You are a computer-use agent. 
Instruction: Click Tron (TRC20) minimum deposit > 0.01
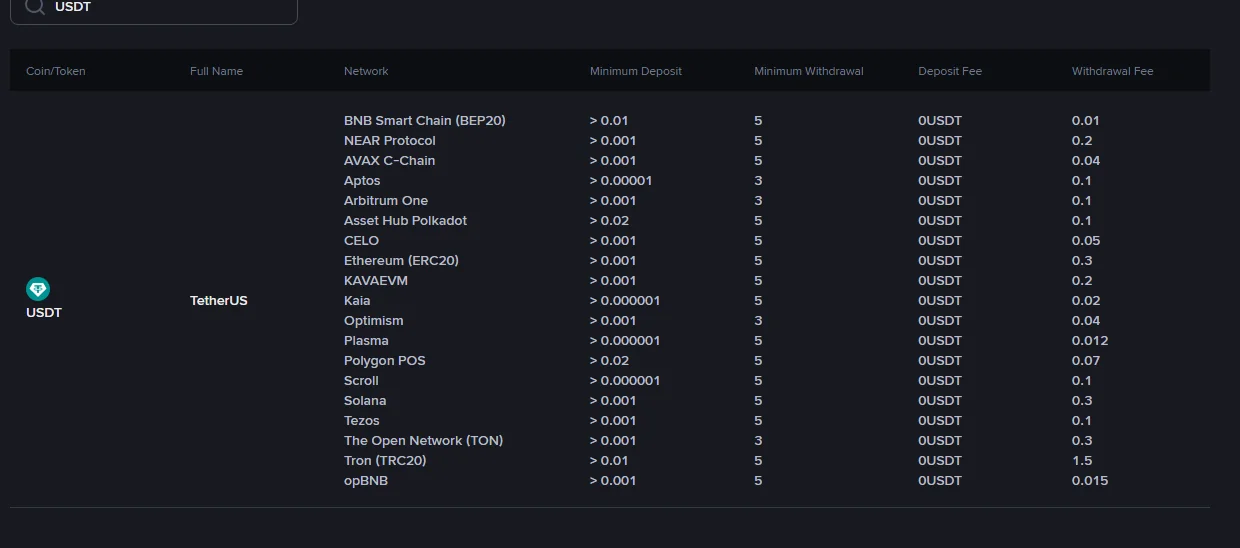tap(609, 460)
